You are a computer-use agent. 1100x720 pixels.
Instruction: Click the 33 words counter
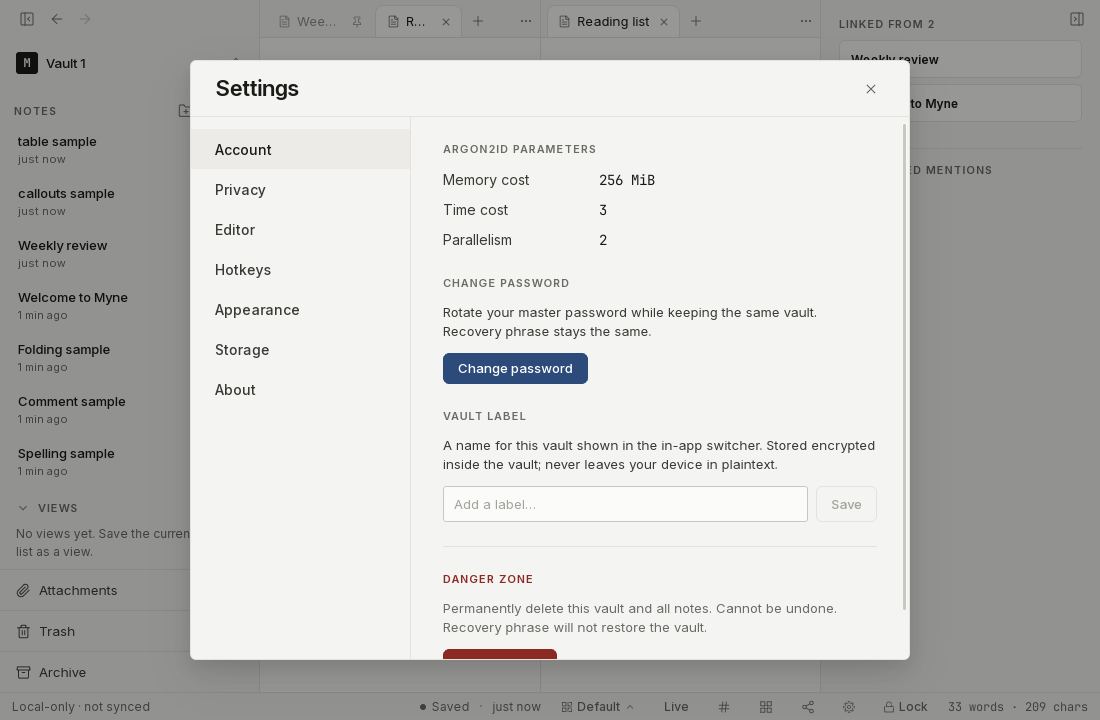click(975, 707)
